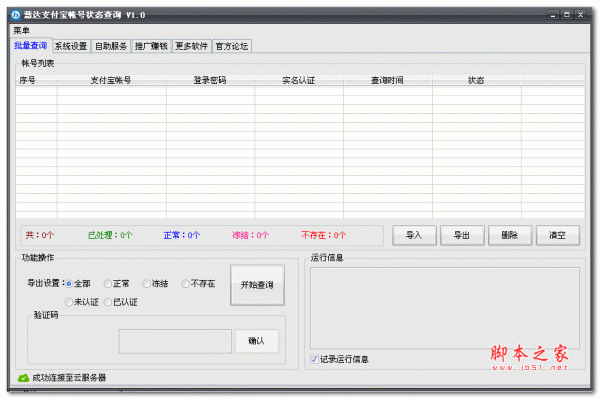Click the 支付宝帐号 column header
Screen dimensions: 600x399
click(111, 80)
